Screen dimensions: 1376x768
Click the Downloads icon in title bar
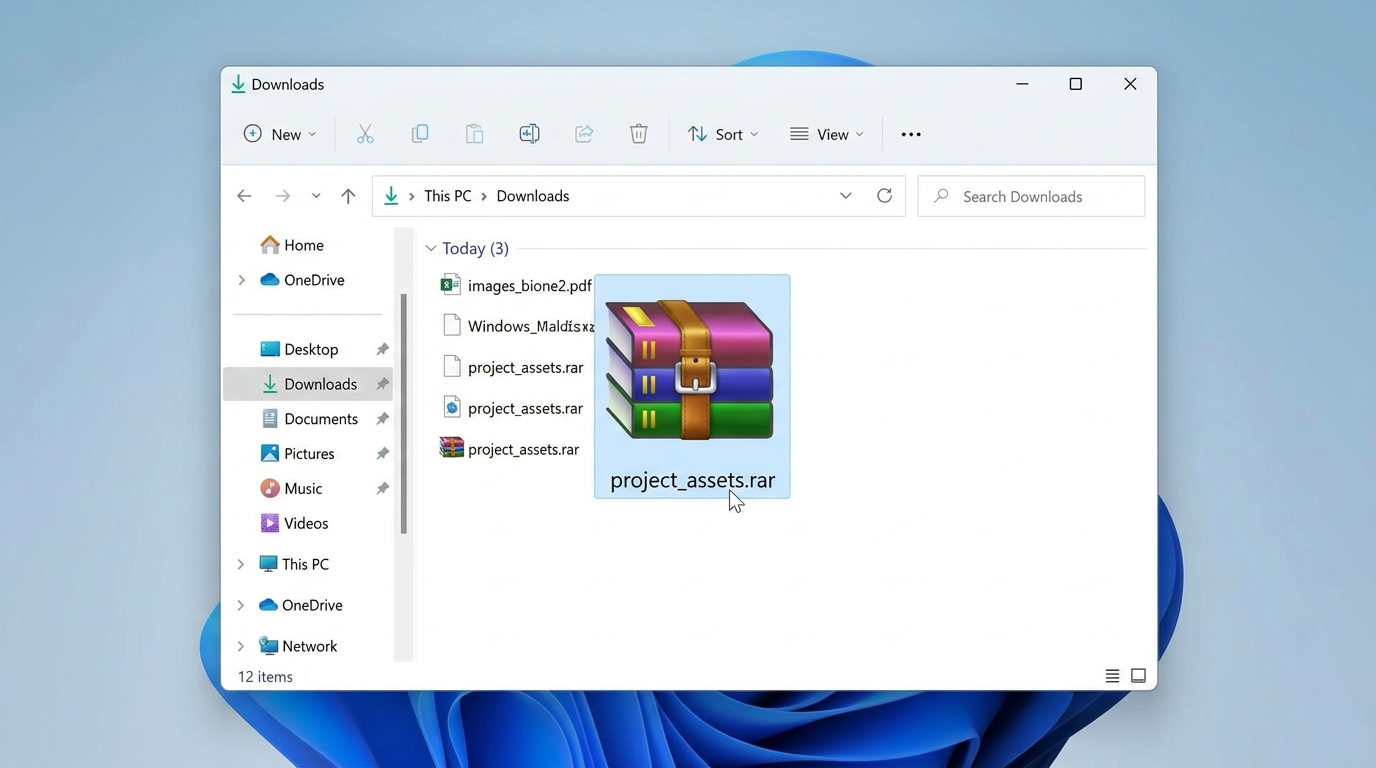pyautogui.click(x=238, y=84)
